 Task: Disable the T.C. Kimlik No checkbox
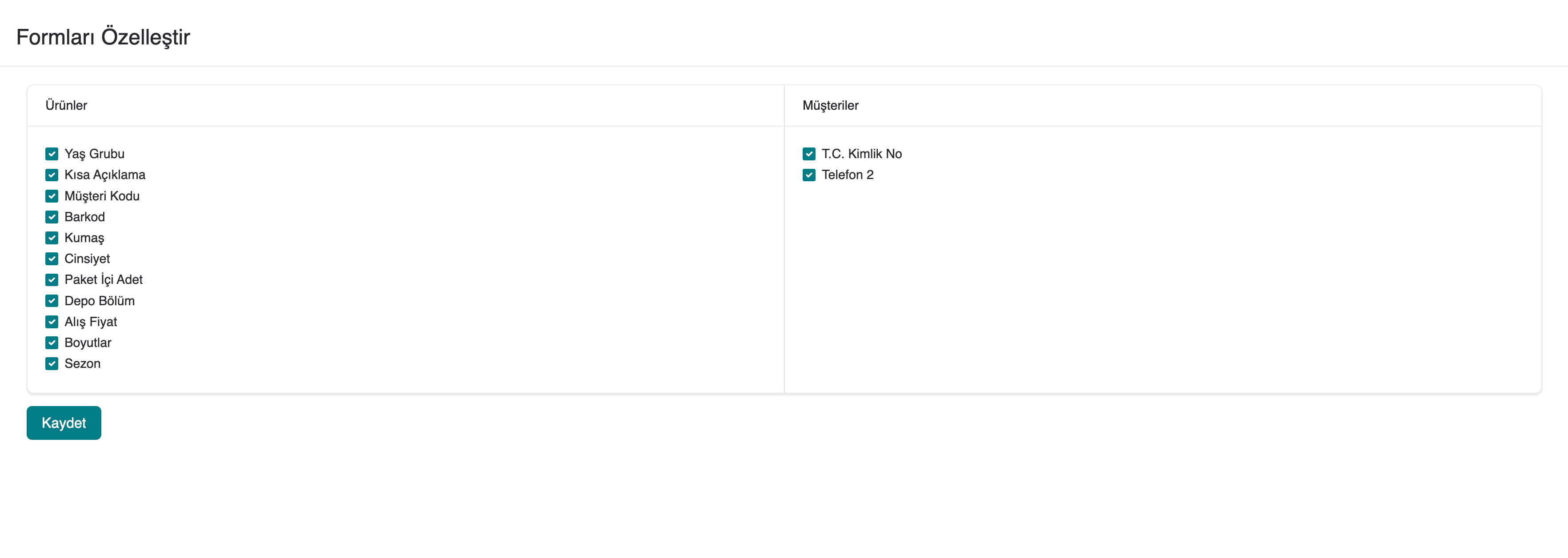click(x=809, y=154)
